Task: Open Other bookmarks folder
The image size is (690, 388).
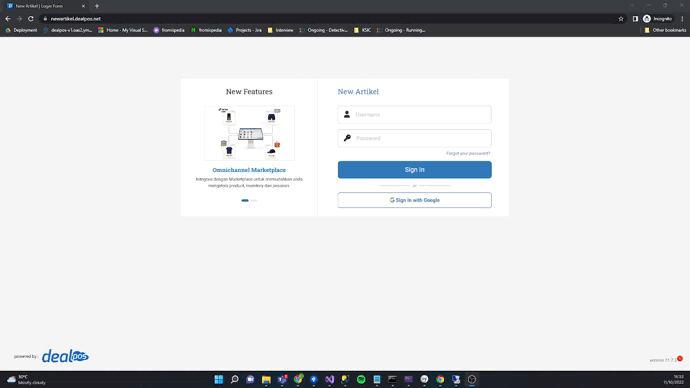Action: (x=665, y=30)
